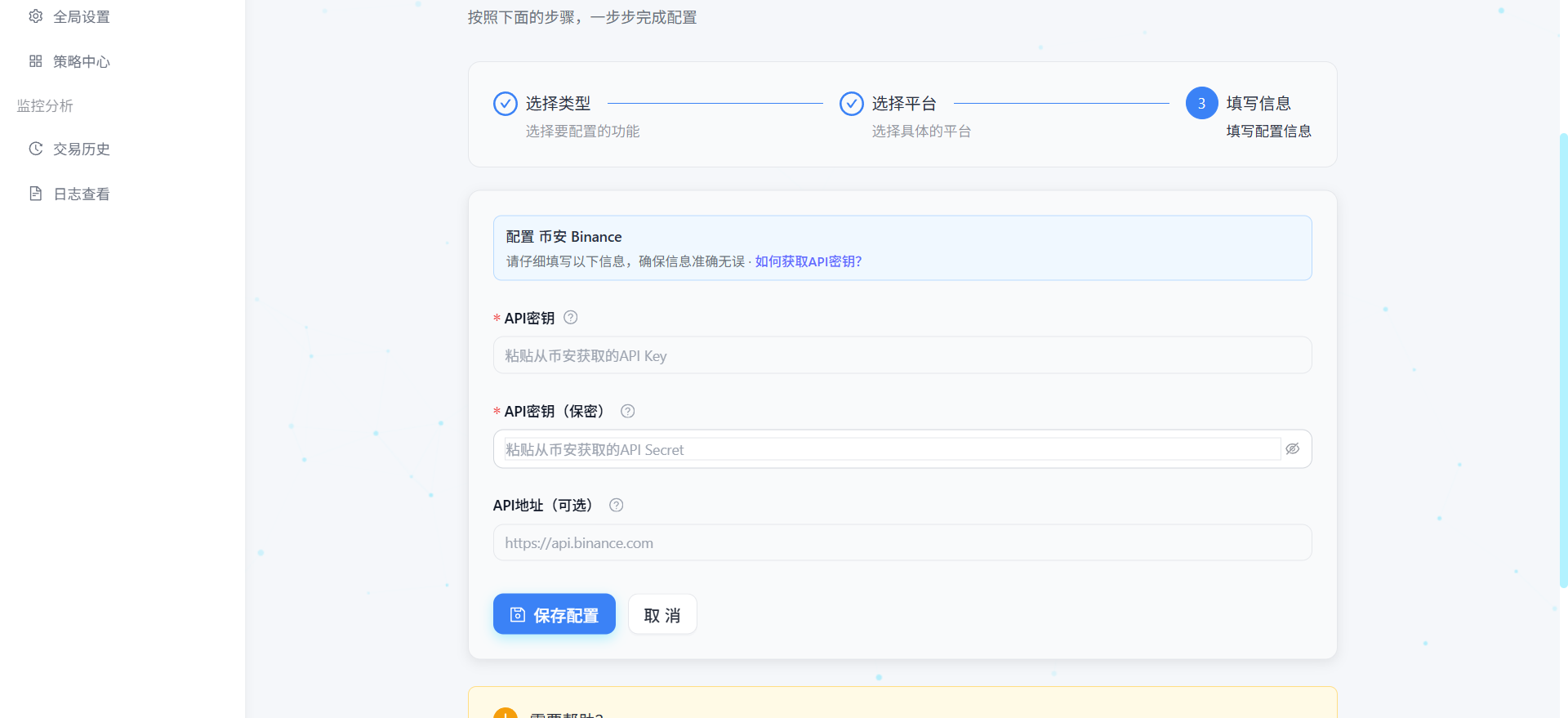Click the 日志查看 document icon

point(35,194)
